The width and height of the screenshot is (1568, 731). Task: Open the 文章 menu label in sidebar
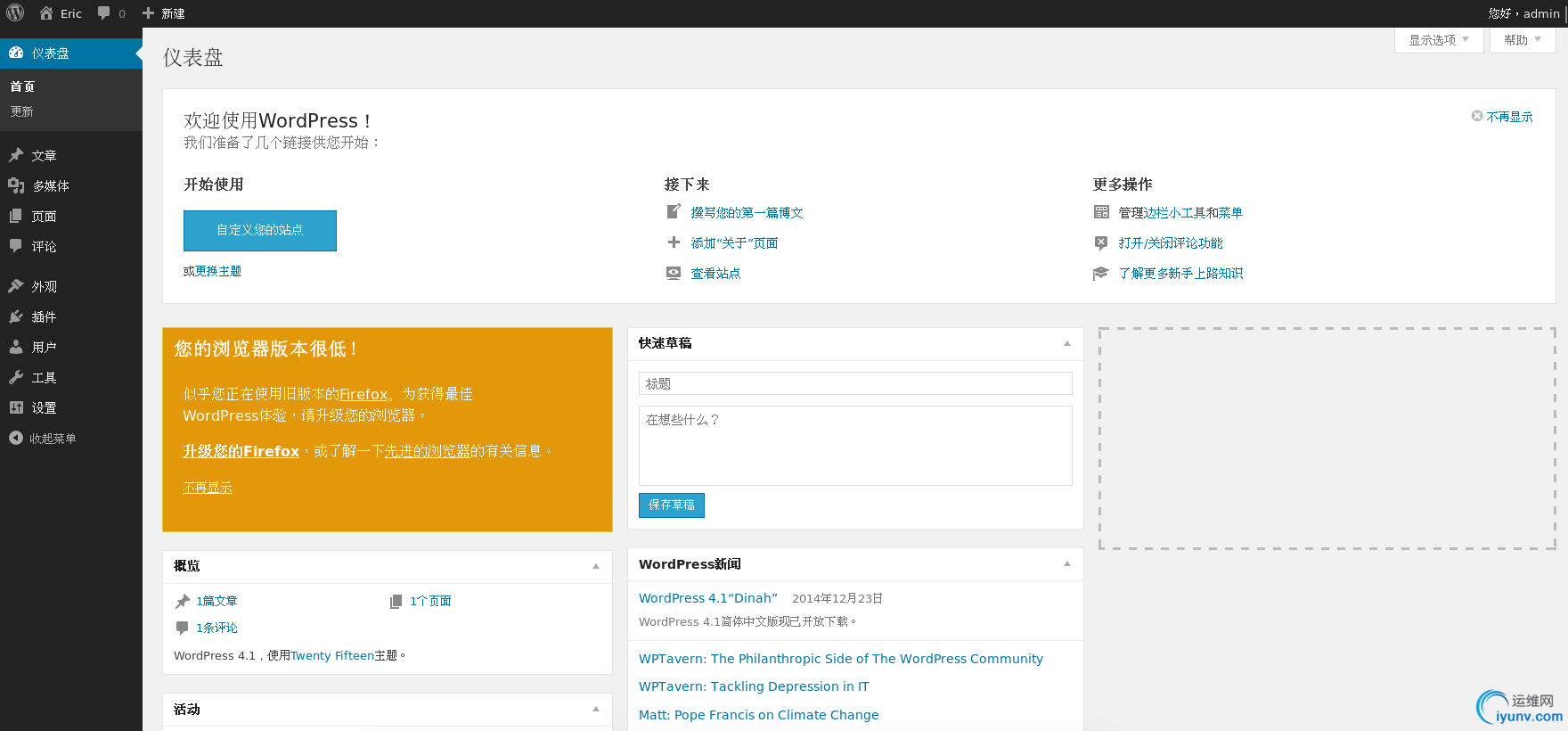44,155
